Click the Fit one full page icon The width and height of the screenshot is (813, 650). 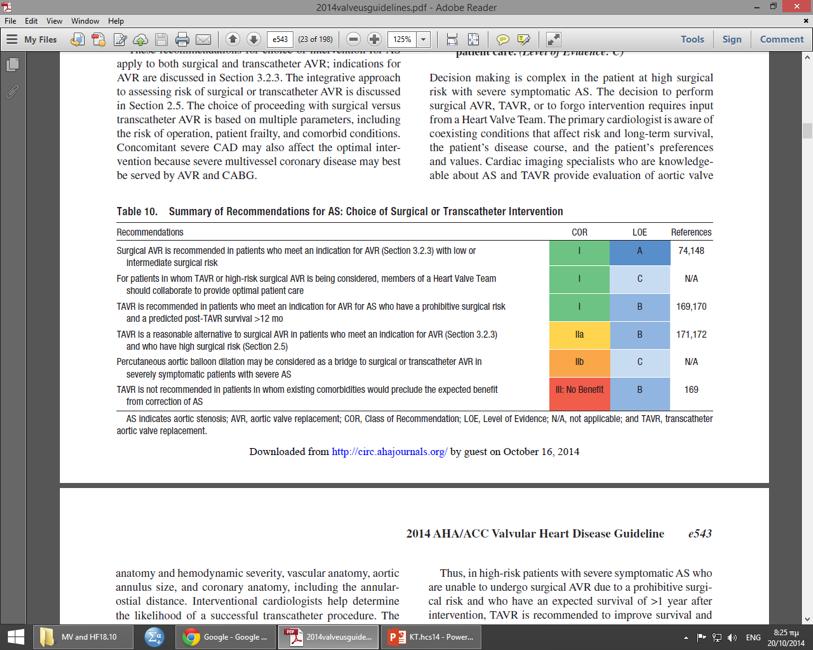[473, 39]
